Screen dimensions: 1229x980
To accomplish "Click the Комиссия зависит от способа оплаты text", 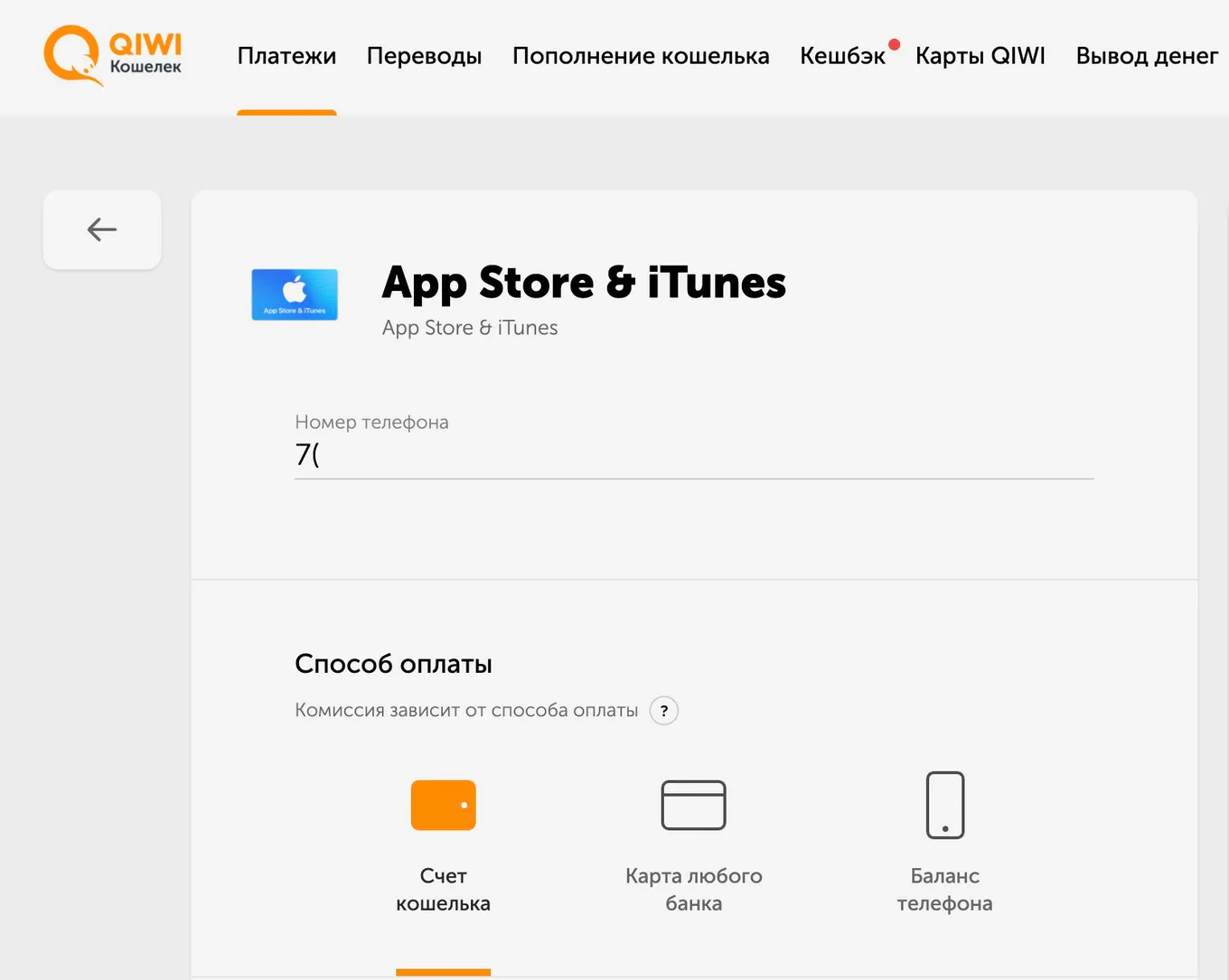I will (466, 711).
